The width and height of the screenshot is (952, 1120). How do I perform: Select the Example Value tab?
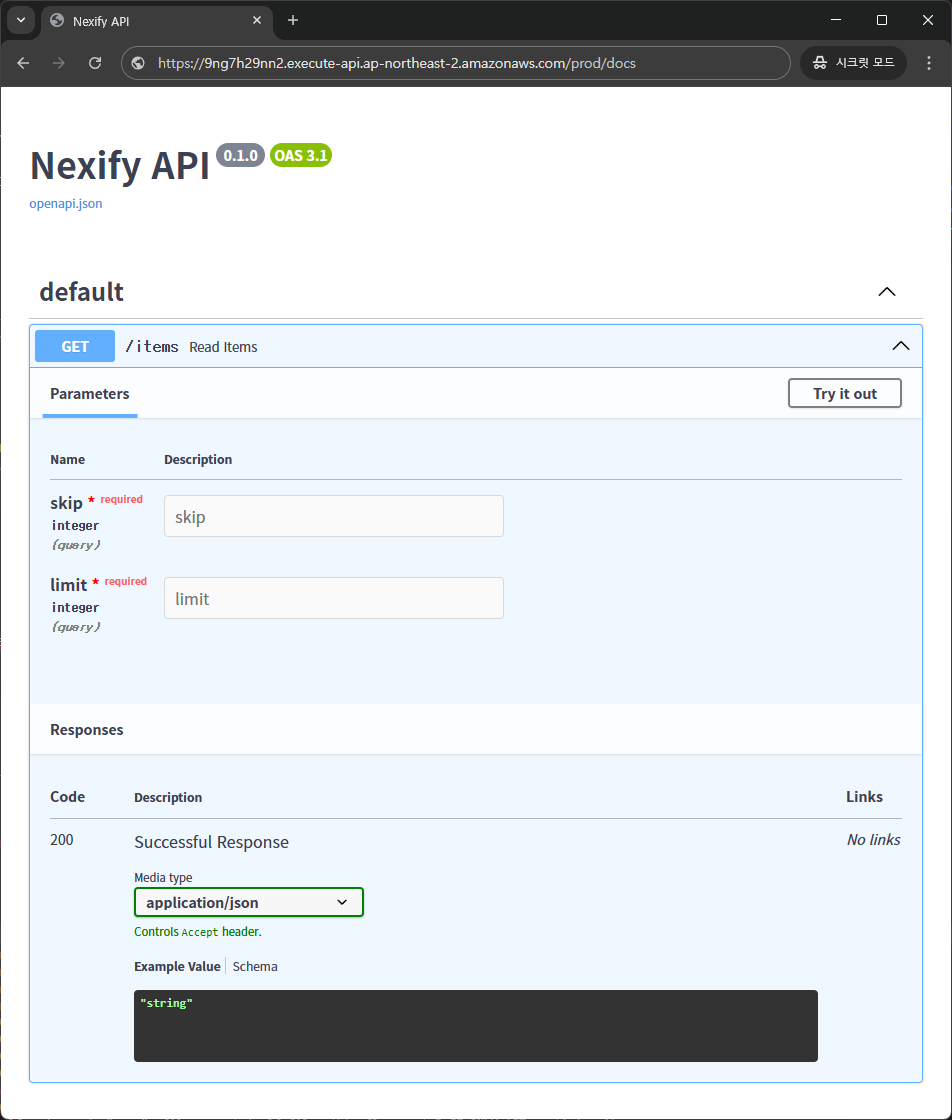tap(177, 966)
